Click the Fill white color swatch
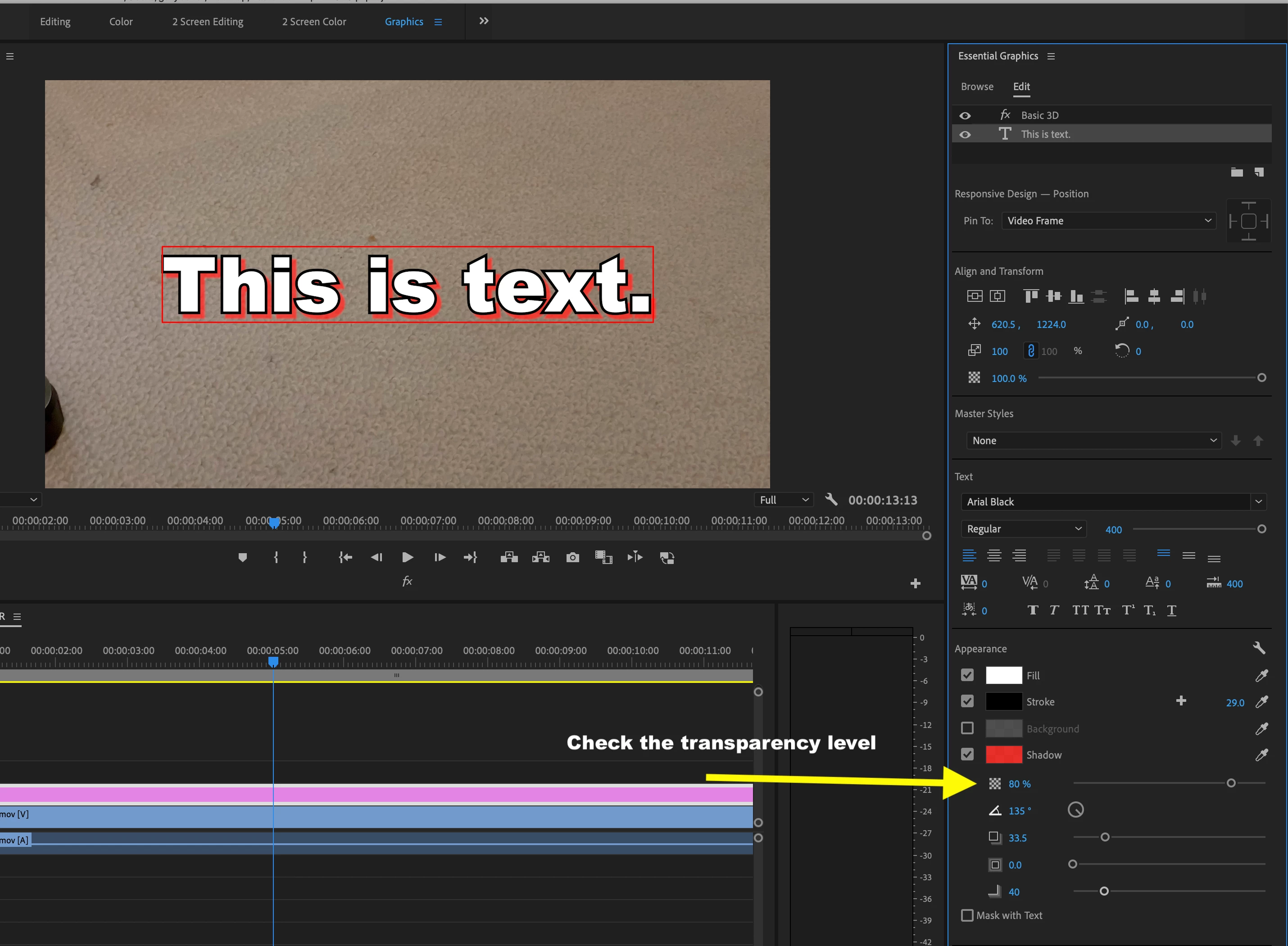The height and width of the screenshot is (946, 1288). tap(1003, 675)
